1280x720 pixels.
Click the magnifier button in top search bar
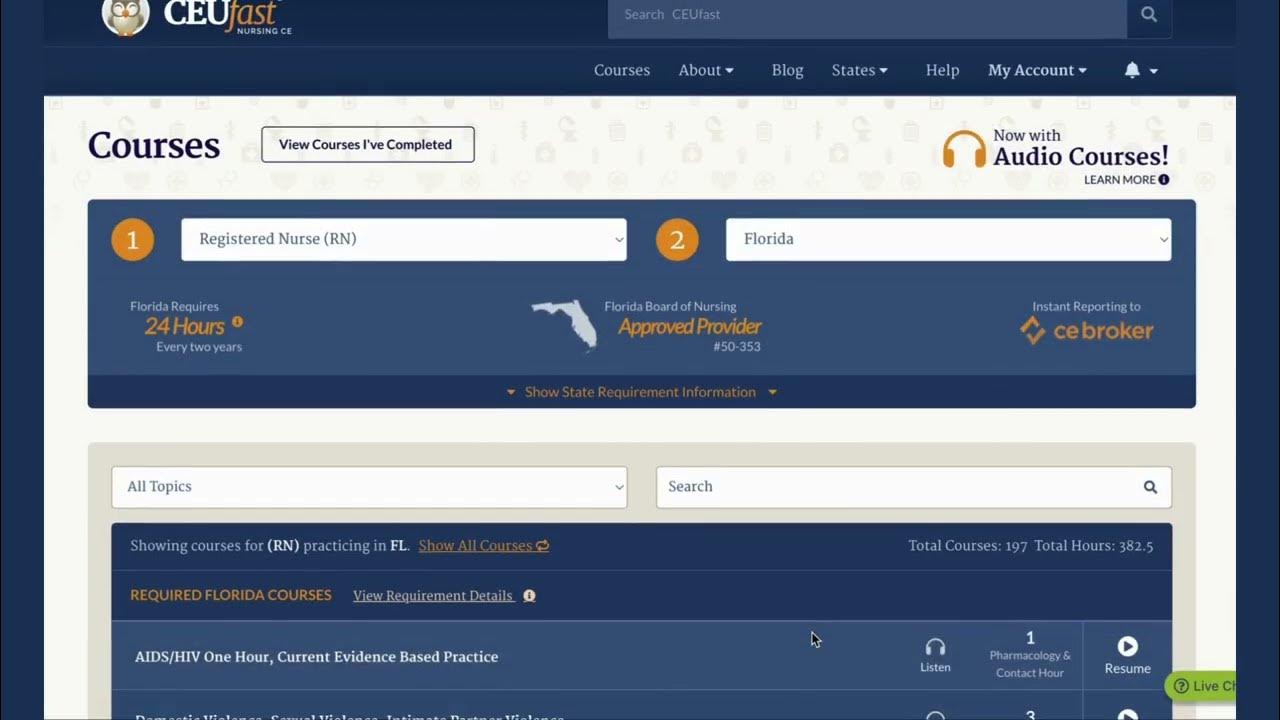[x=1149, y=15]
